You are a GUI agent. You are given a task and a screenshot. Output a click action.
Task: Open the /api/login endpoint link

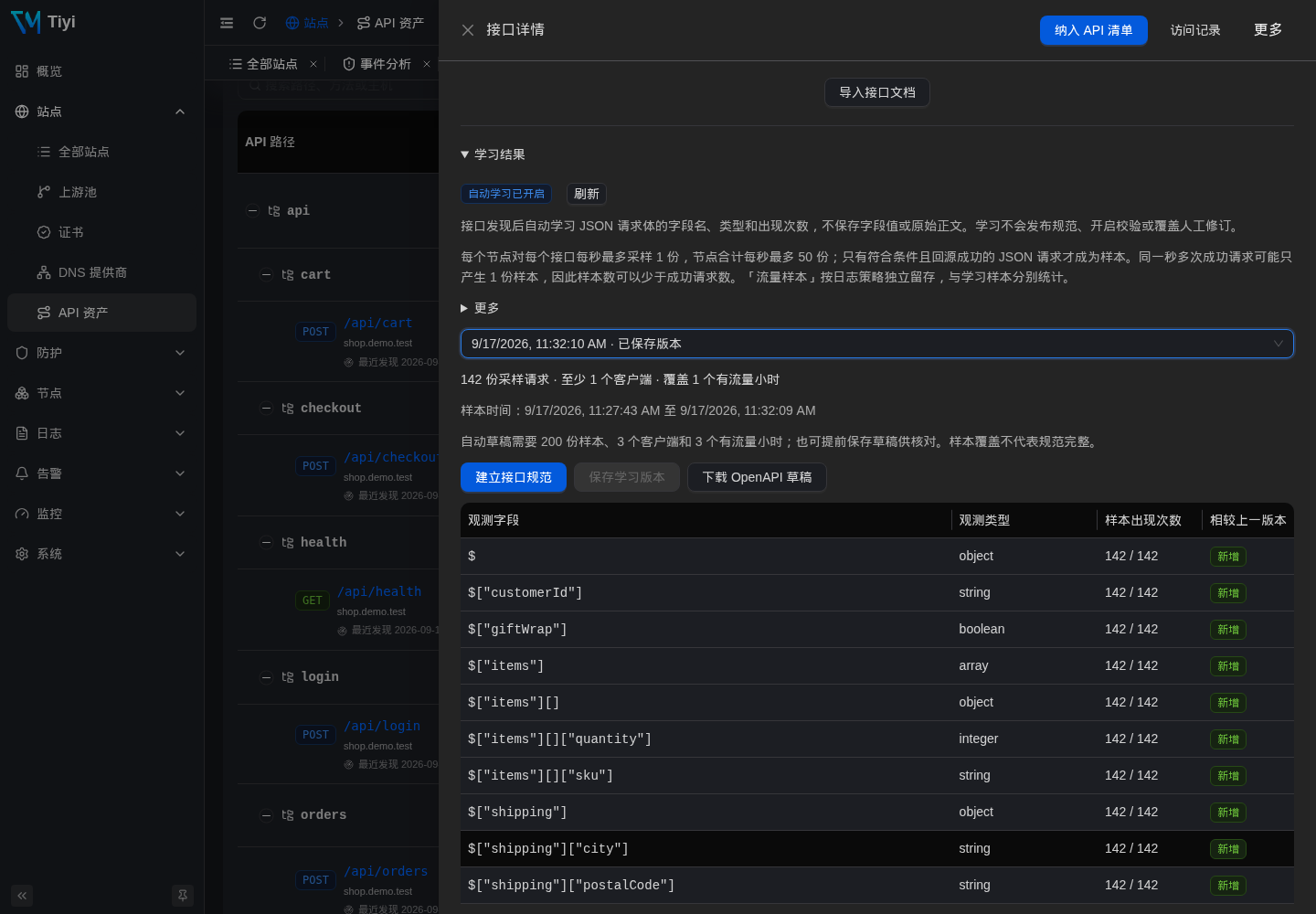click(382, 726)
